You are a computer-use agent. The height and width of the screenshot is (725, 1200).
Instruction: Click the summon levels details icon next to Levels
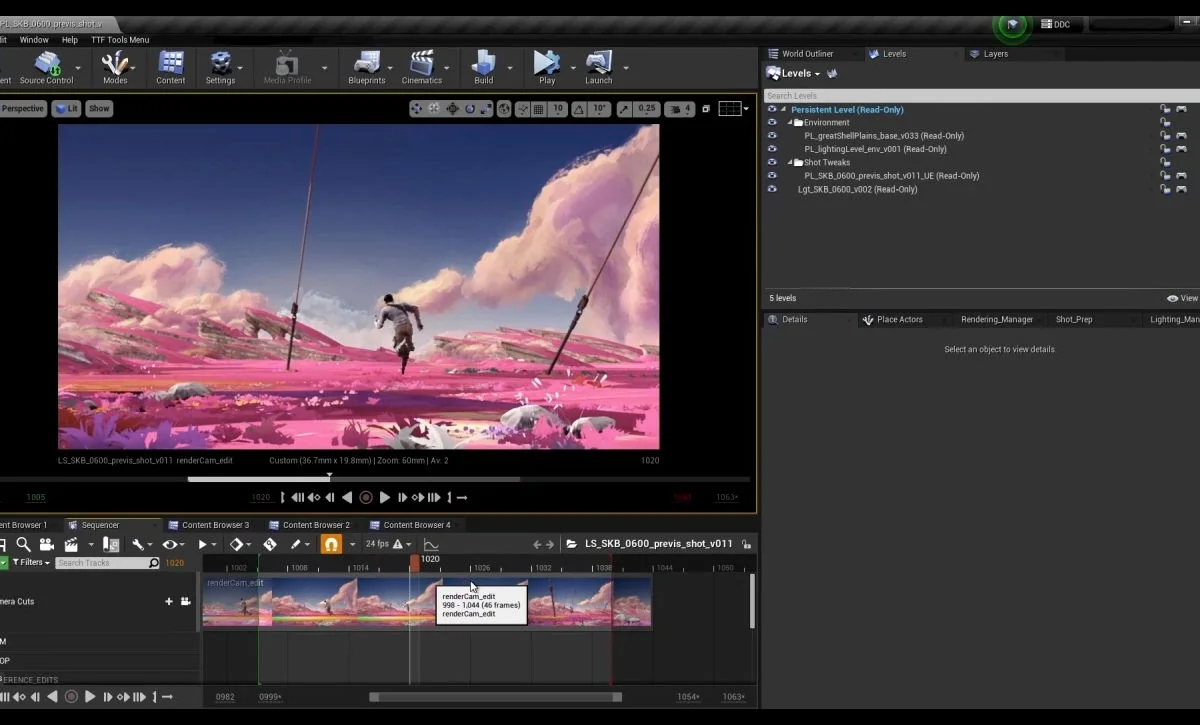832,73
